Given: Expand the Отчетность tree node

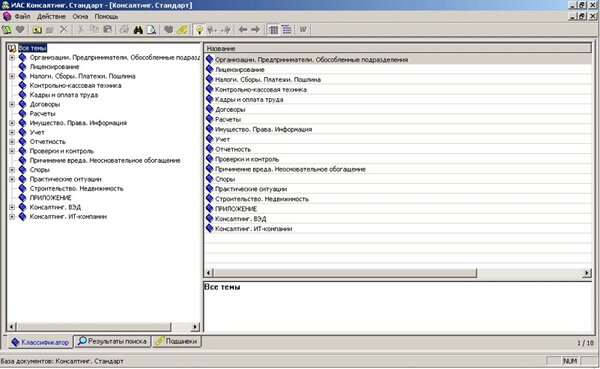Looking at the screenshot, I should pos(12,142).
